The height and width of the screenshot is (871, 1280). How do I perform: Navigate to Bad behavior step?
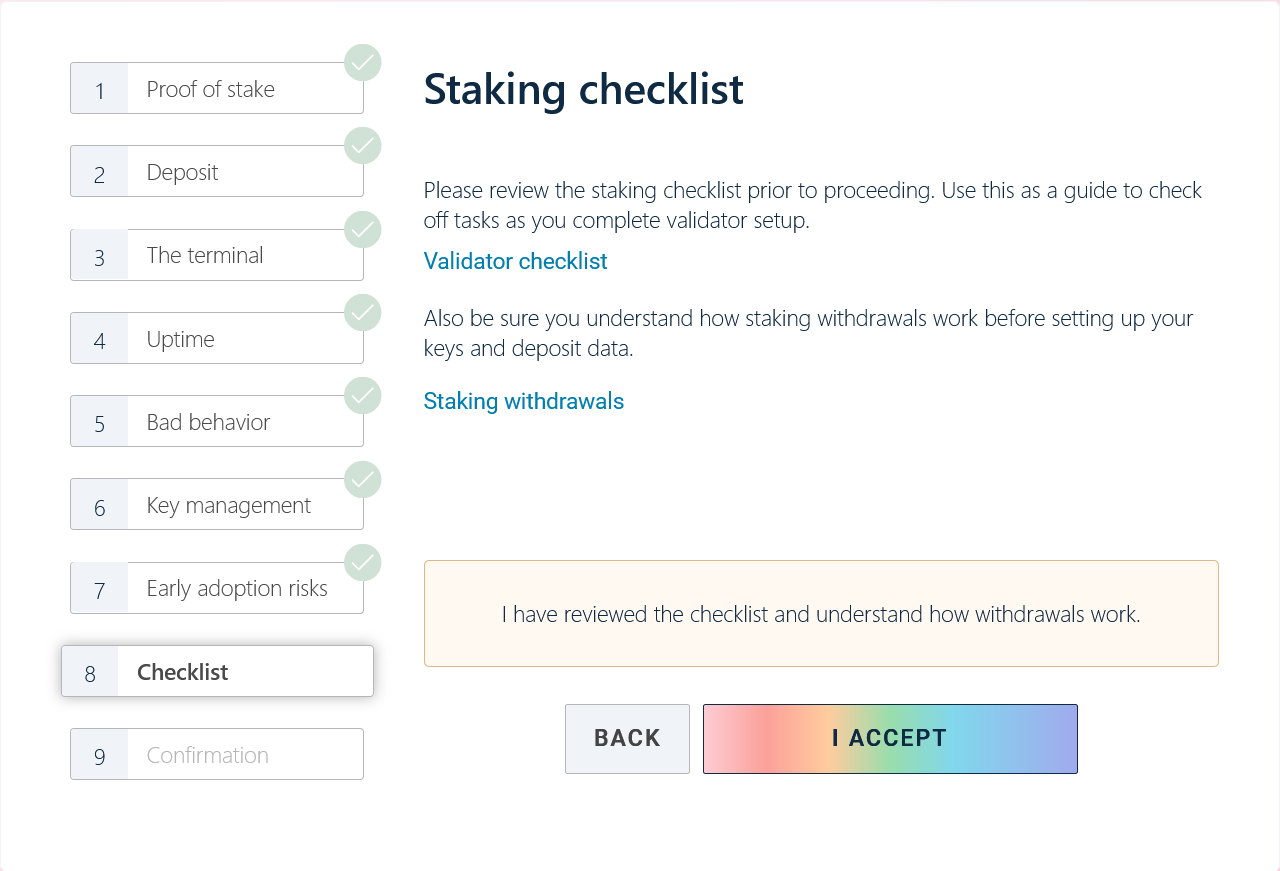click(x=216, y=422)
